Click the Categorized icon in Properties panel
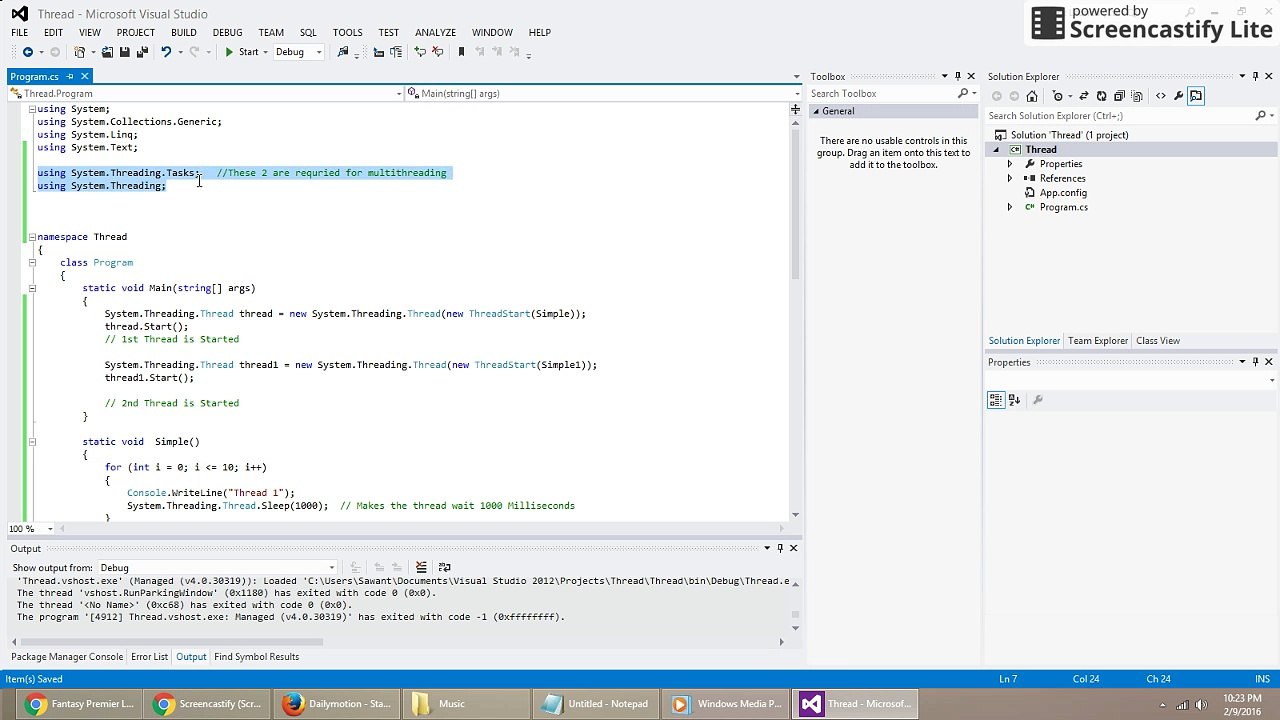 [996, 400]
